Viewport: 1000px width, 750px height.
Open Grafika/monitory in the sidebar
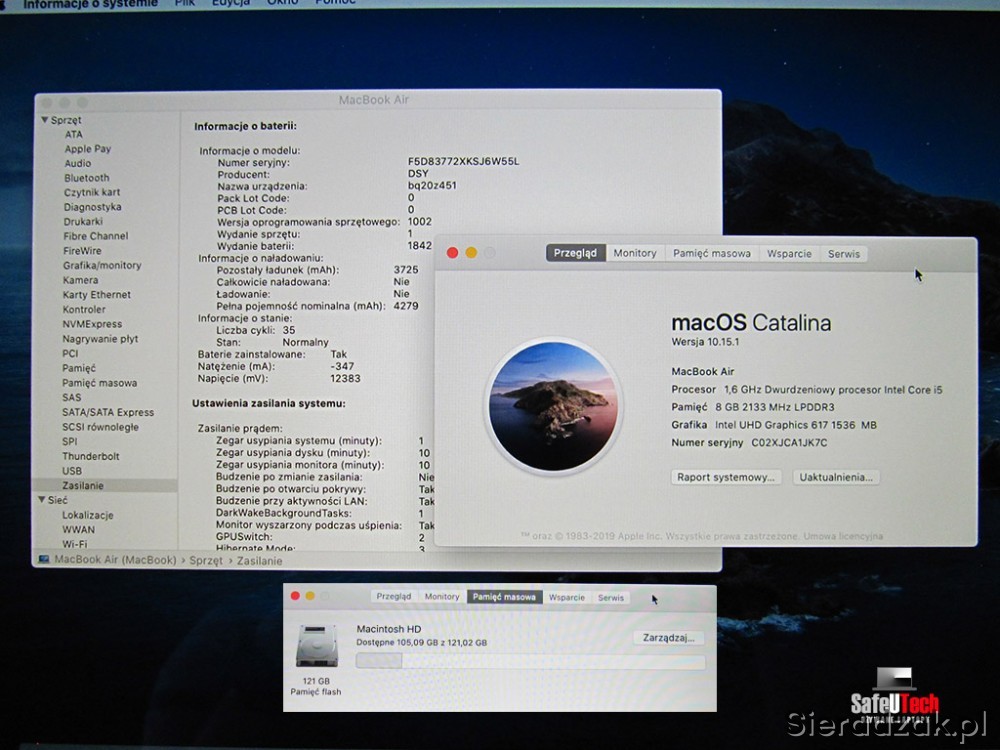[101, 265]
